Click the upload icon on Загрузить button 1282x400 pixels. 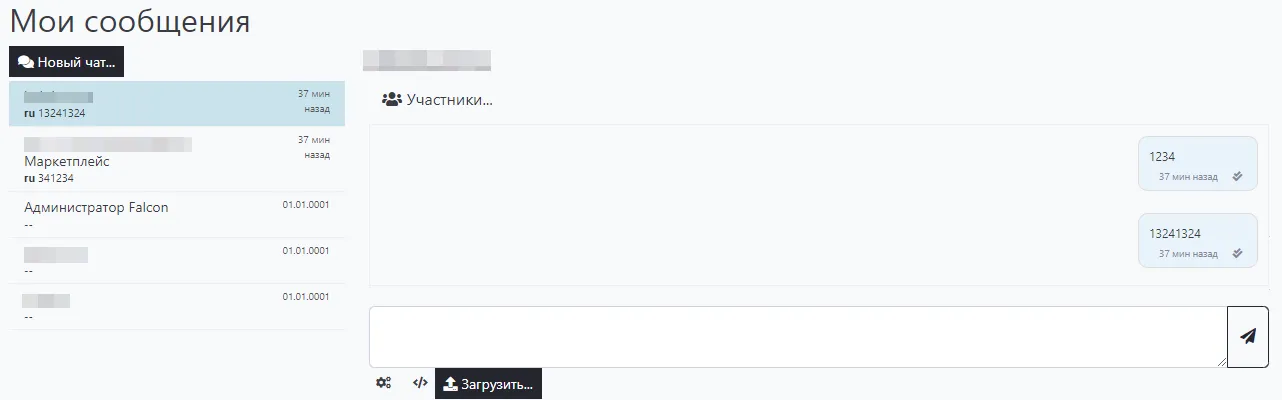(x=450, y=384)
